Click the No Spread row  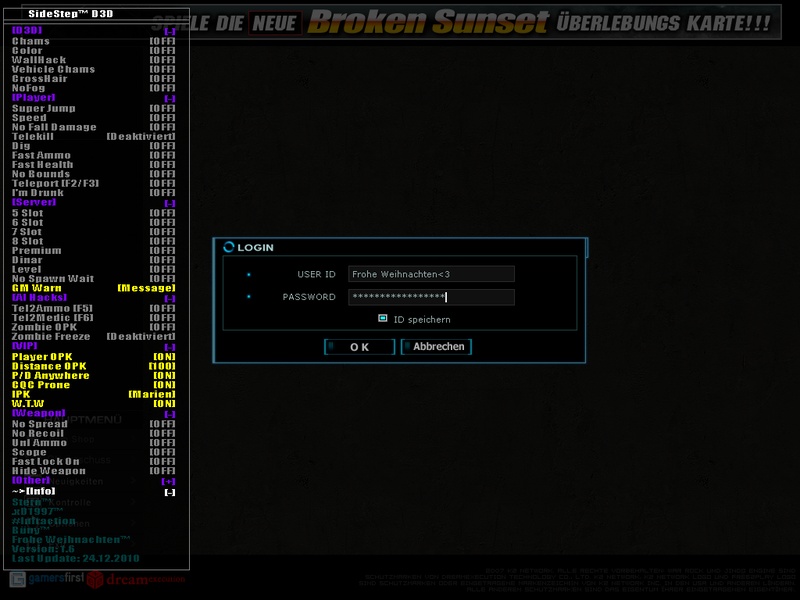(x=93, y=424)
